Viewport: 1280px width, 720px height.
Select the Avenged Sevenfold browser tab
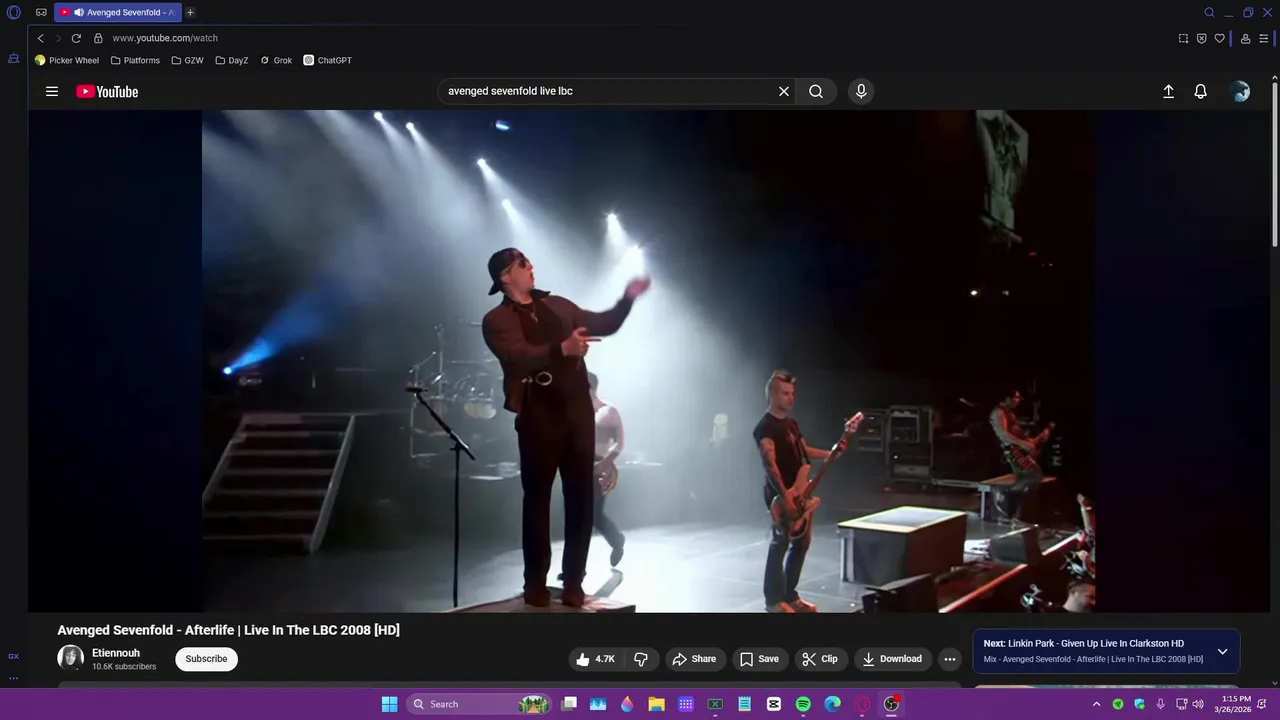(x=117, y=13)
